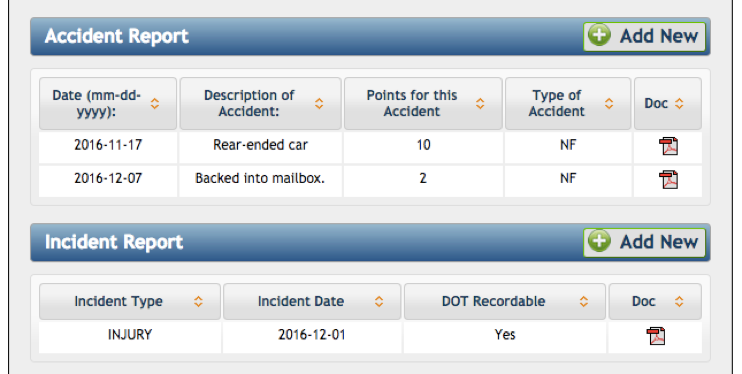Add New incident report entry

click(645, 242)
